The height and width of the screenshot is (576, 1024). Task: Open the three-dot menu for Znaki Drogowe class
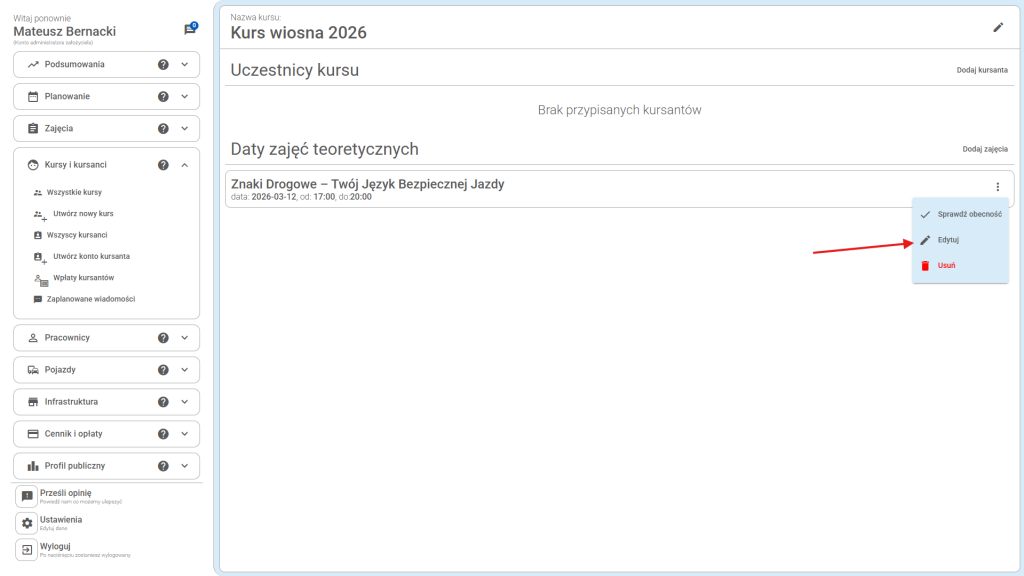coord(997,187)
